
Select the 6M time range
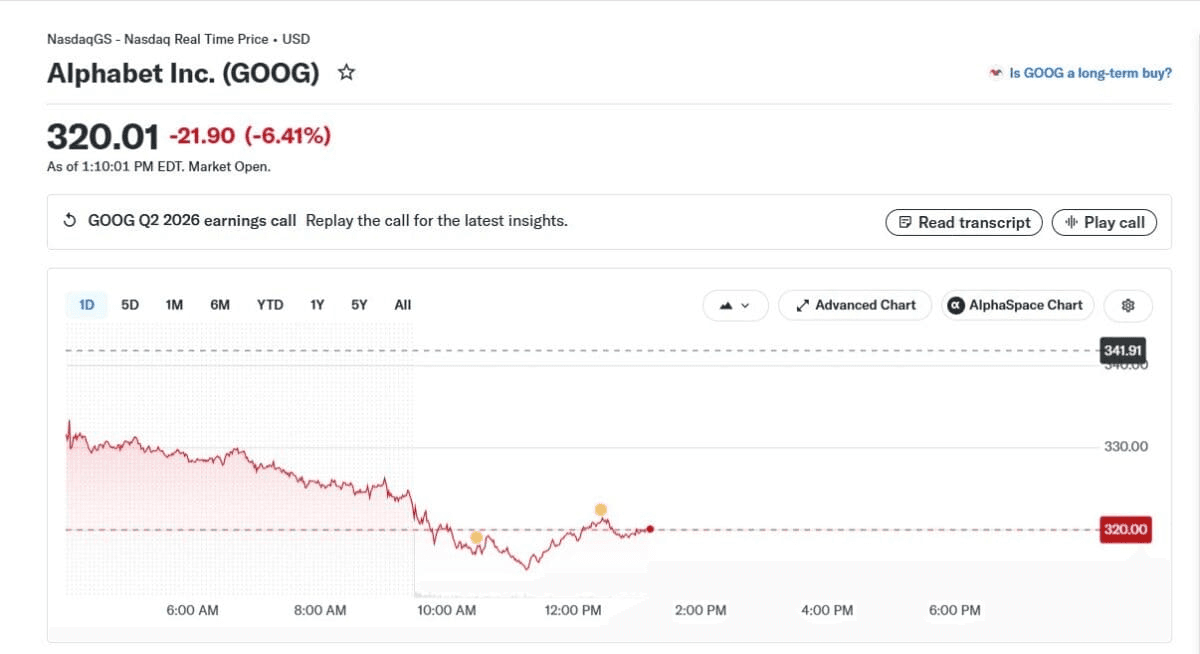click(x=220, y=305)
